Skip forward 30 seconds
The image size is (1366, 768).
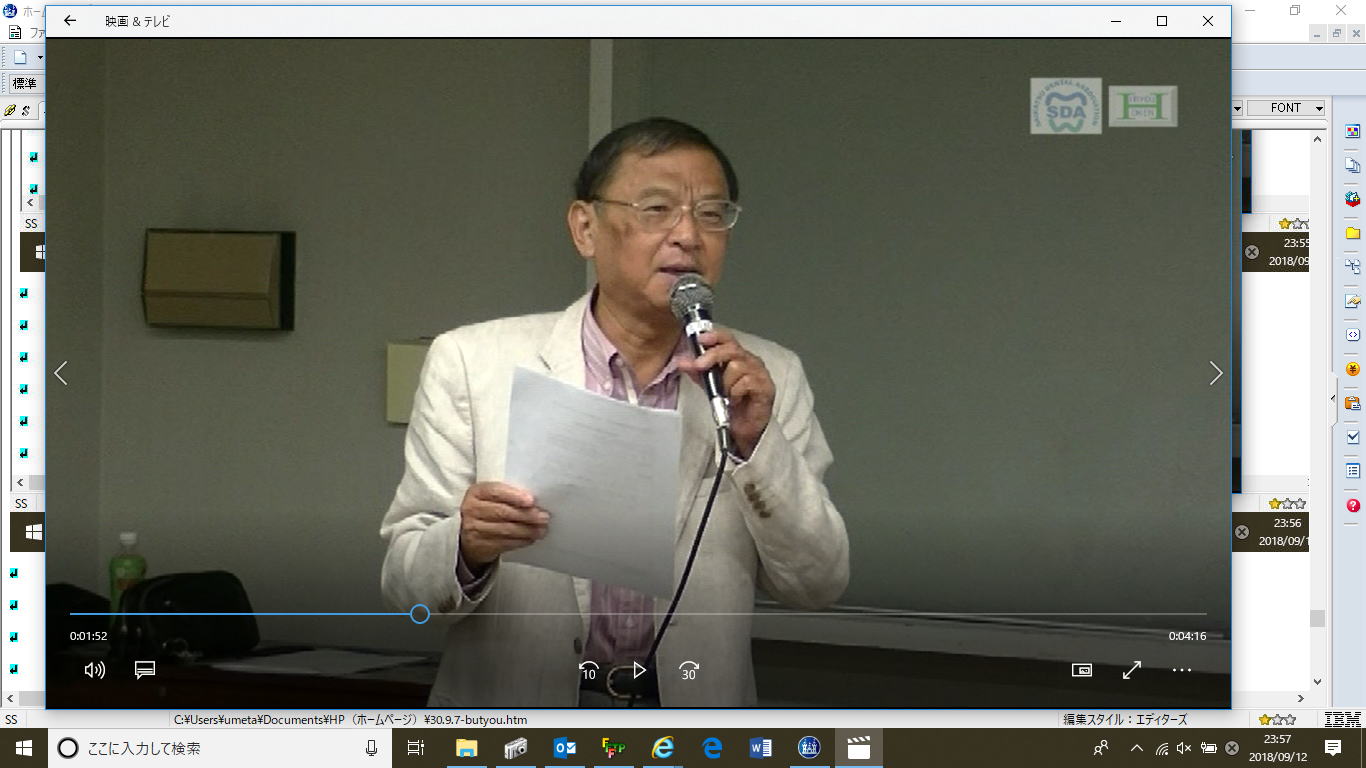(689, 670)
